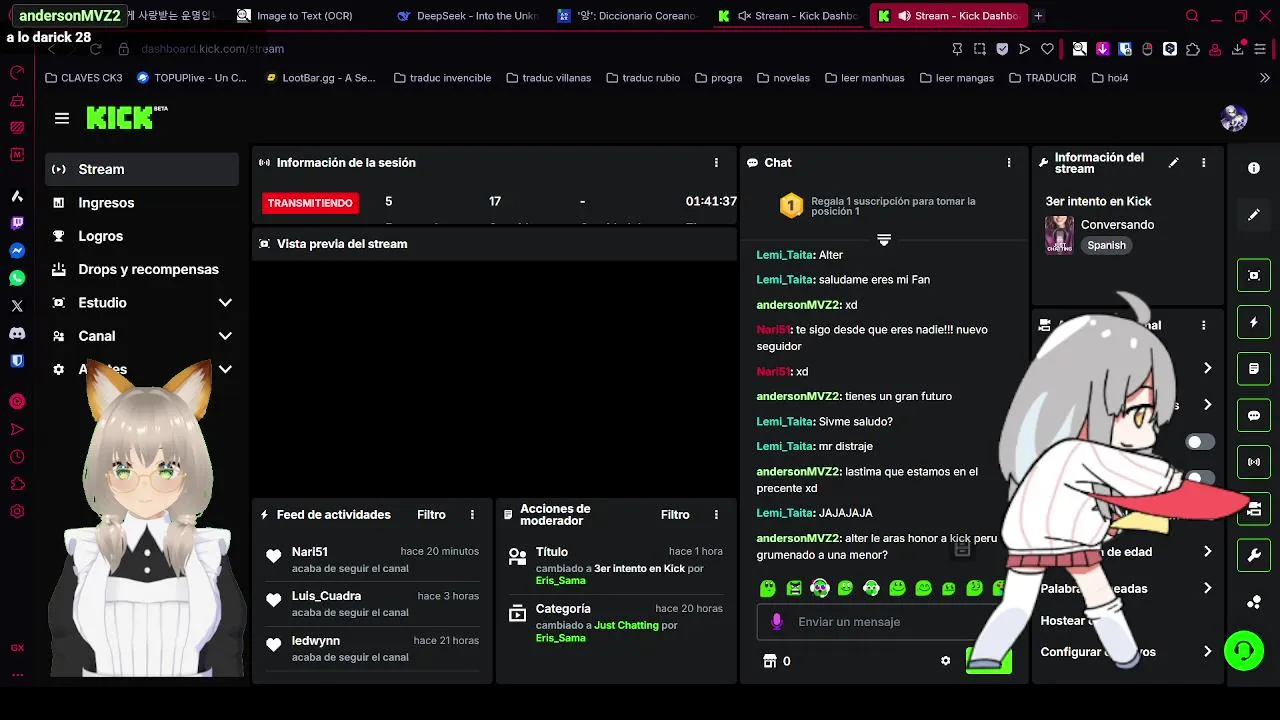Switch to Diccionario Coreano tab

coord(627,16)
